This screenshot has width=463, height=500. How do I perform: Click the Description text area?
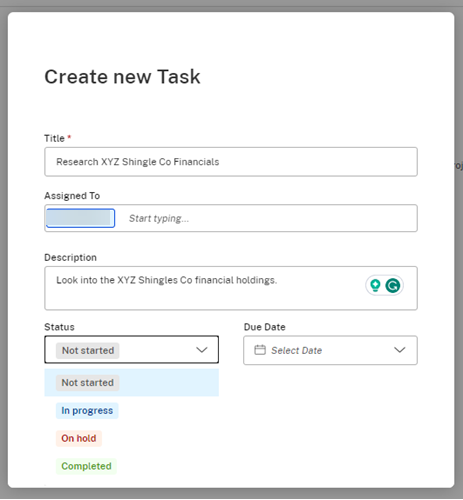[231, 288]
